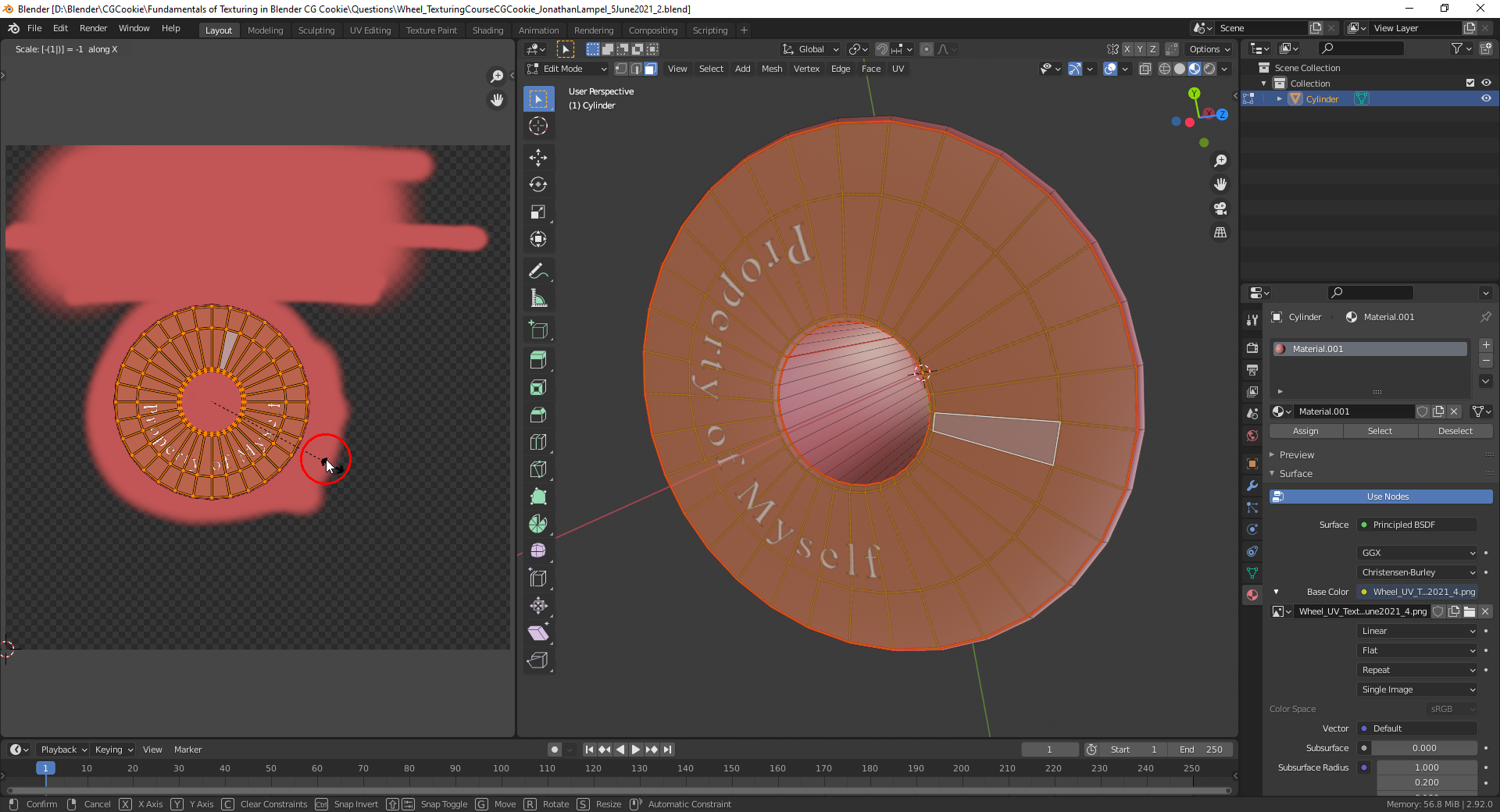Image resolution: width=1500 pixels, height=812 pixels.
Task: Hide the Cylinder object in outliner
Action: point(1486,99)
